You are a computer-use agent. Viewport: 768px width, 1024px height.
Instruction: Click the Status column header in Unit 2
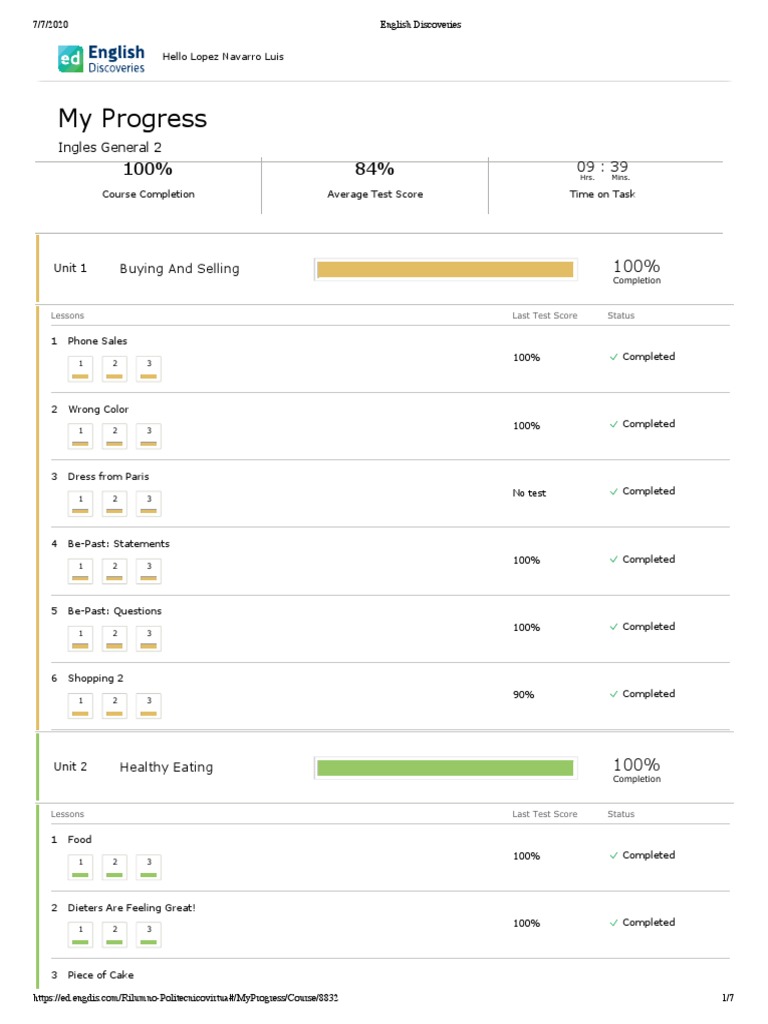click(620, 815)
